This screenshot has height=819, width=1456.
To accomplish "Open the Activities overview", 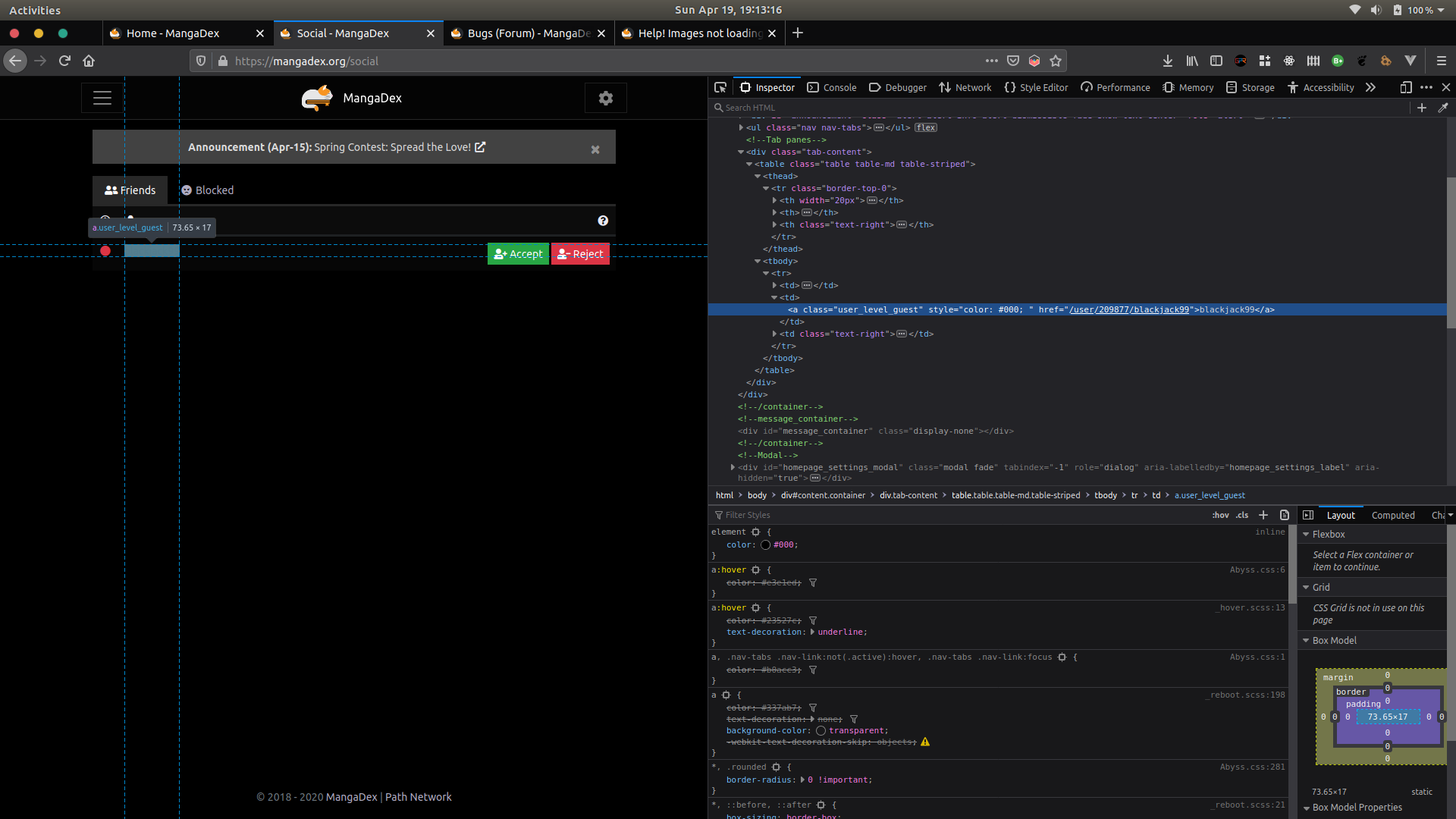I will click(x=35, y=10).
